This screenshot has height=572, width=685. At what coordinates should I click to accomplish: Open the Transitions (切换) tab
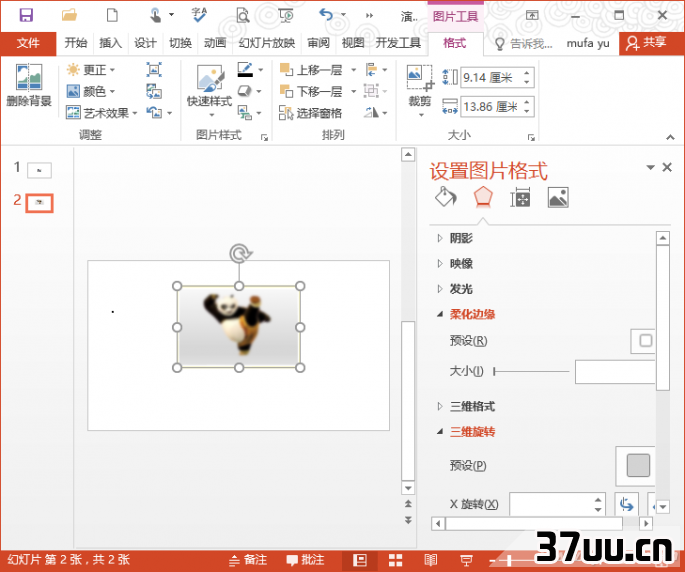[x=180, y=43]
